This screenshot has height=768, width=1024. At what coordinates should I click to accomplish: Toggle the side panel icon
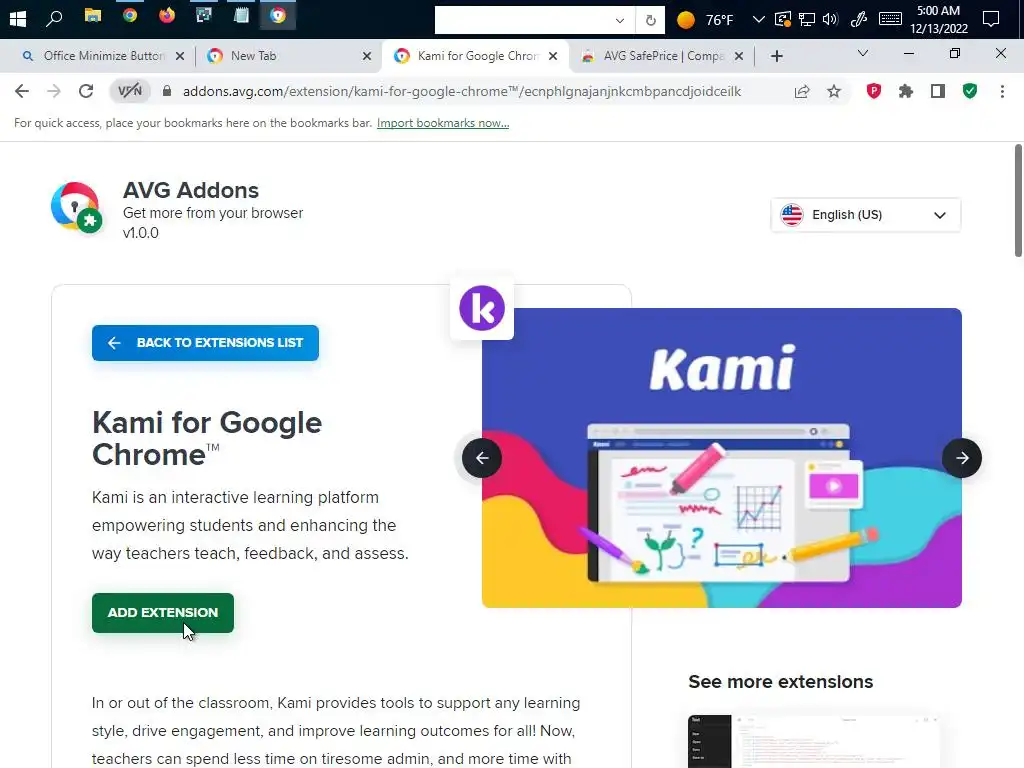coord(938,91)
